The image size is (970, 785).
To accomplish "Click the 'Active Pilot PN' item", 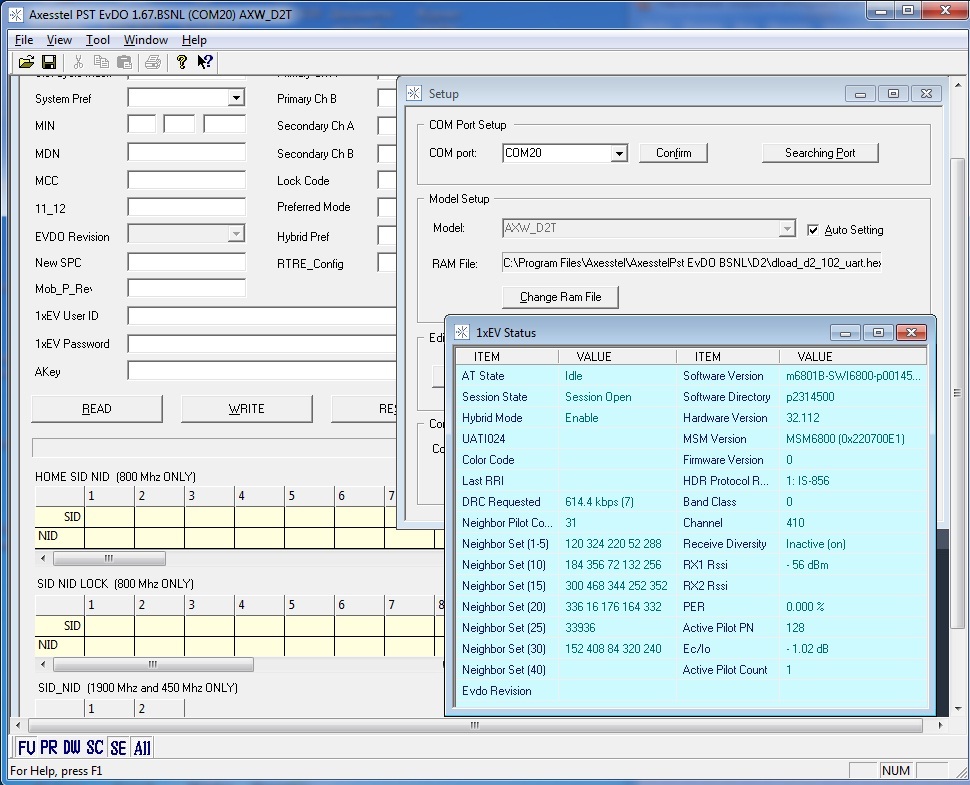I will tap(718, 628).
